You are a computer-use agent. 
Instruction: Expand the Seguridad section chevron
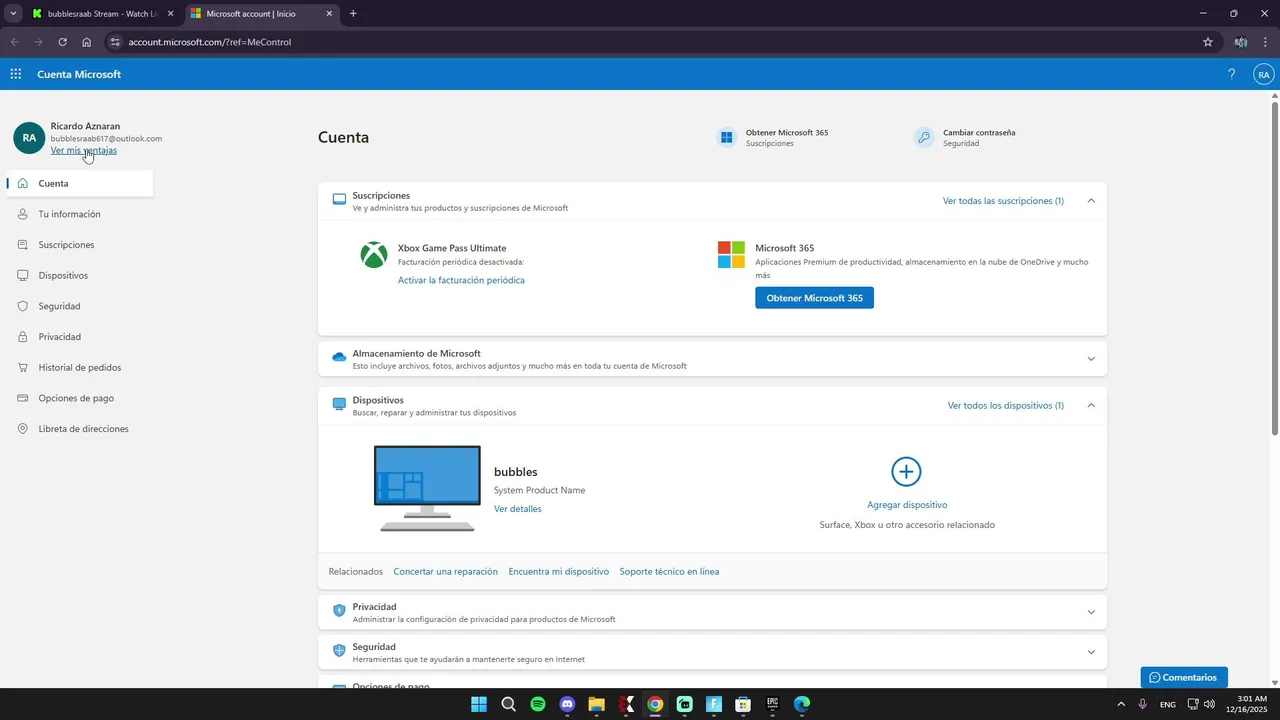pyautogui.click(x=1091, y=652)
